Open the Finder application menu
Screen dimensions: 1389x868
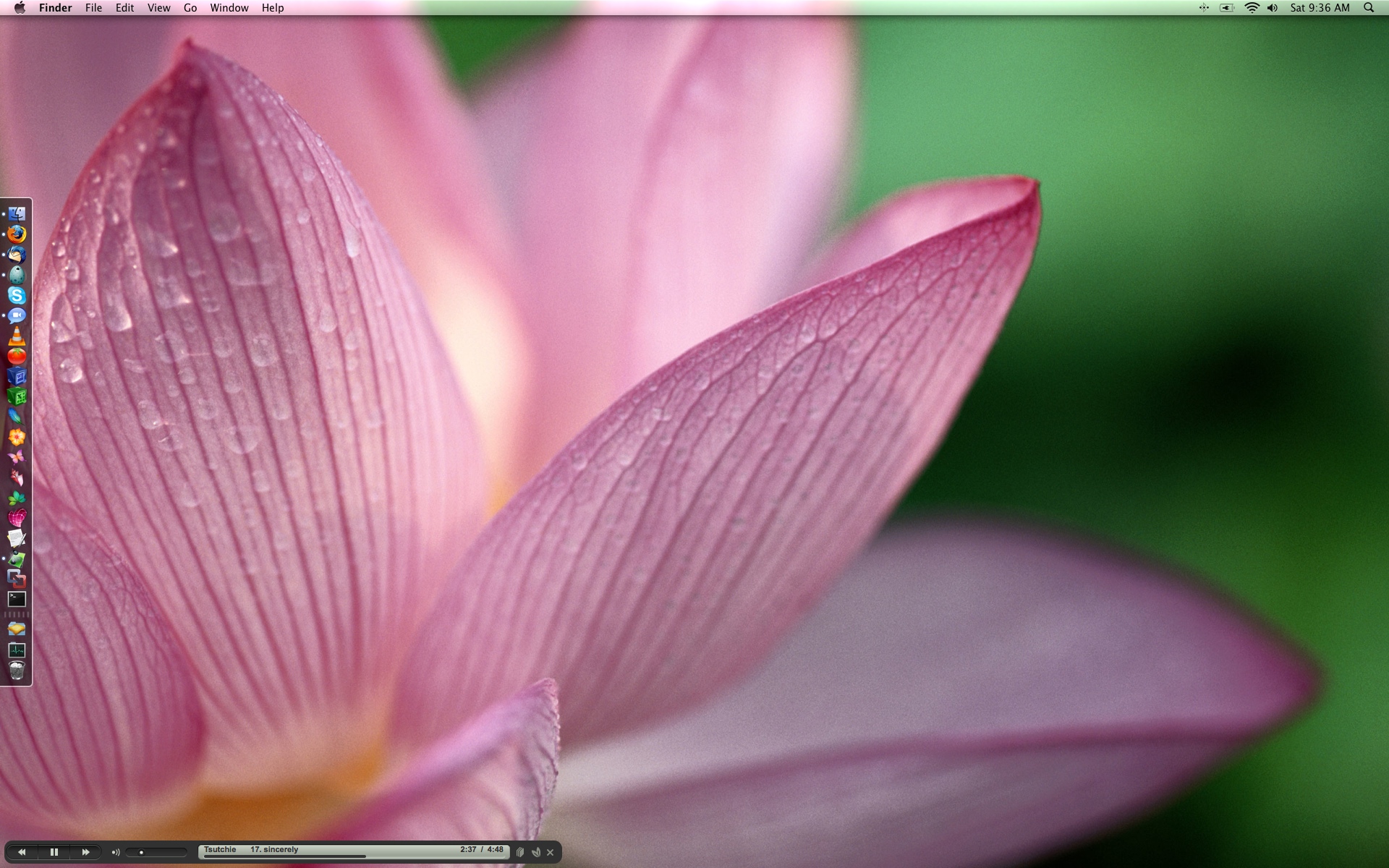pyautogui.click(x=55, y=8)
